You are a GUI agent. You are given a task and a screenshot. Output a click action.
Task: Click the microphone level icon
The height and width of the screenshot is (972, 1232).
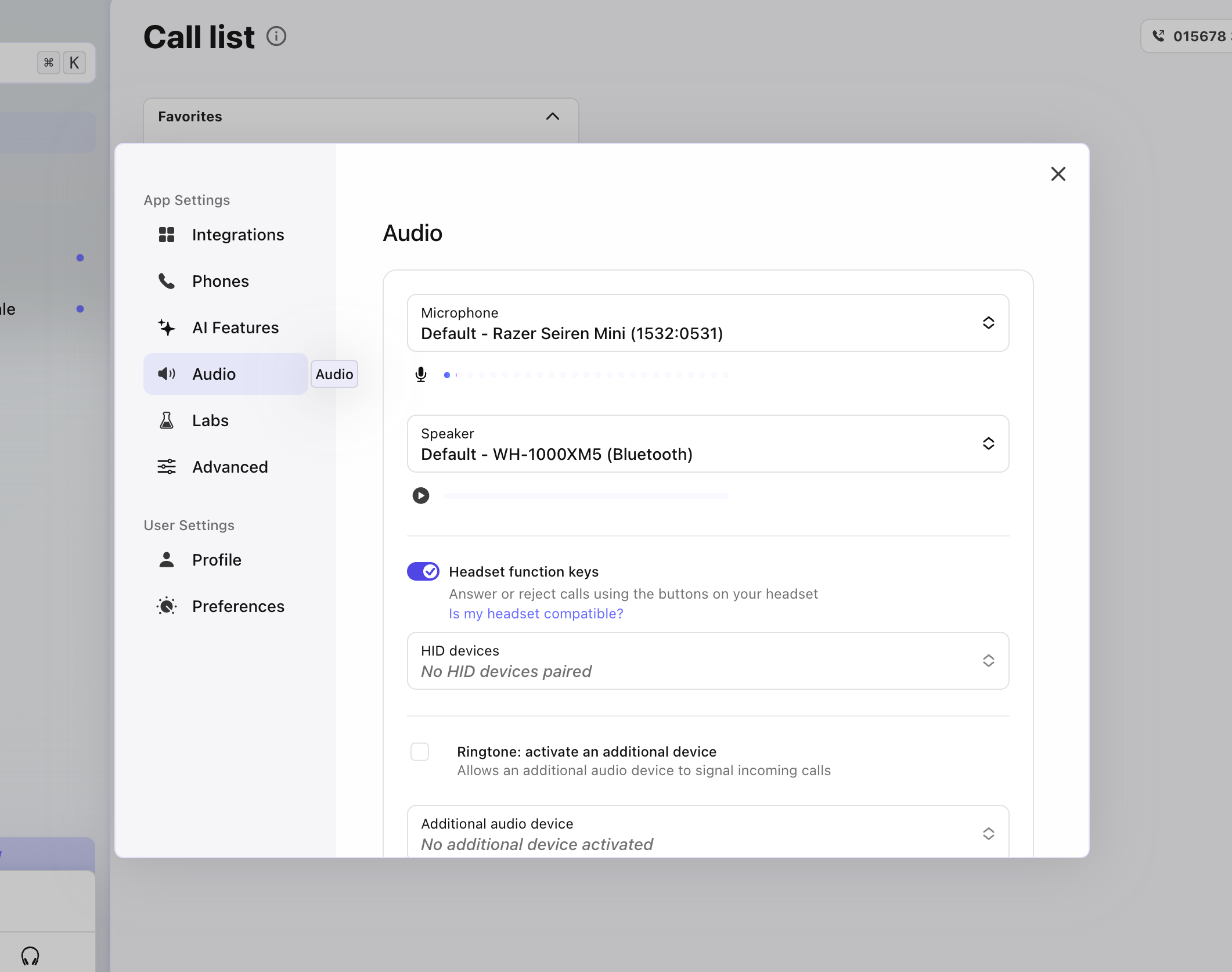click(421, 375)
